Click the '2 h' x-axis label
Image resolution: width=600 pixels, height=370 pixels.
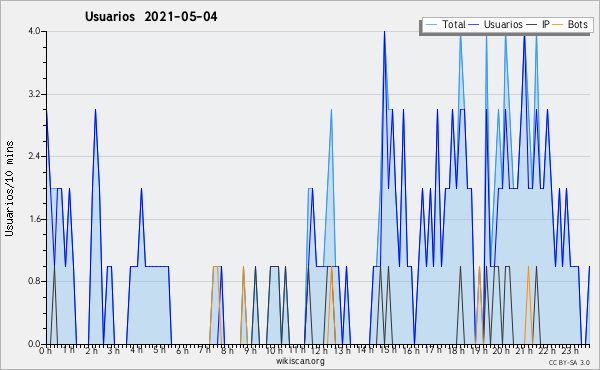(91, 350)
